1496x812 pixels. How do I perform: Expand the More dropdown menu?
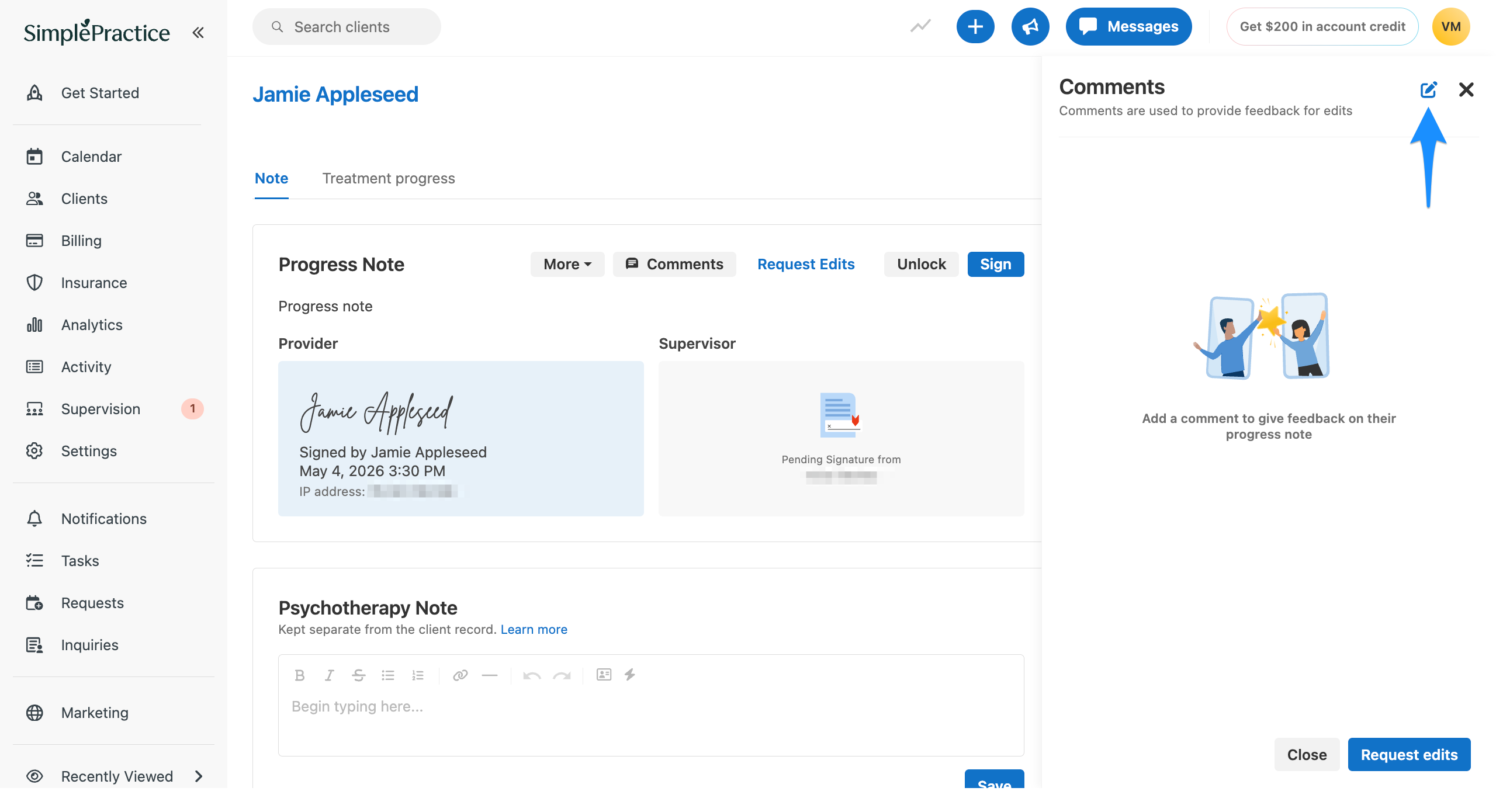pos(567,264)
